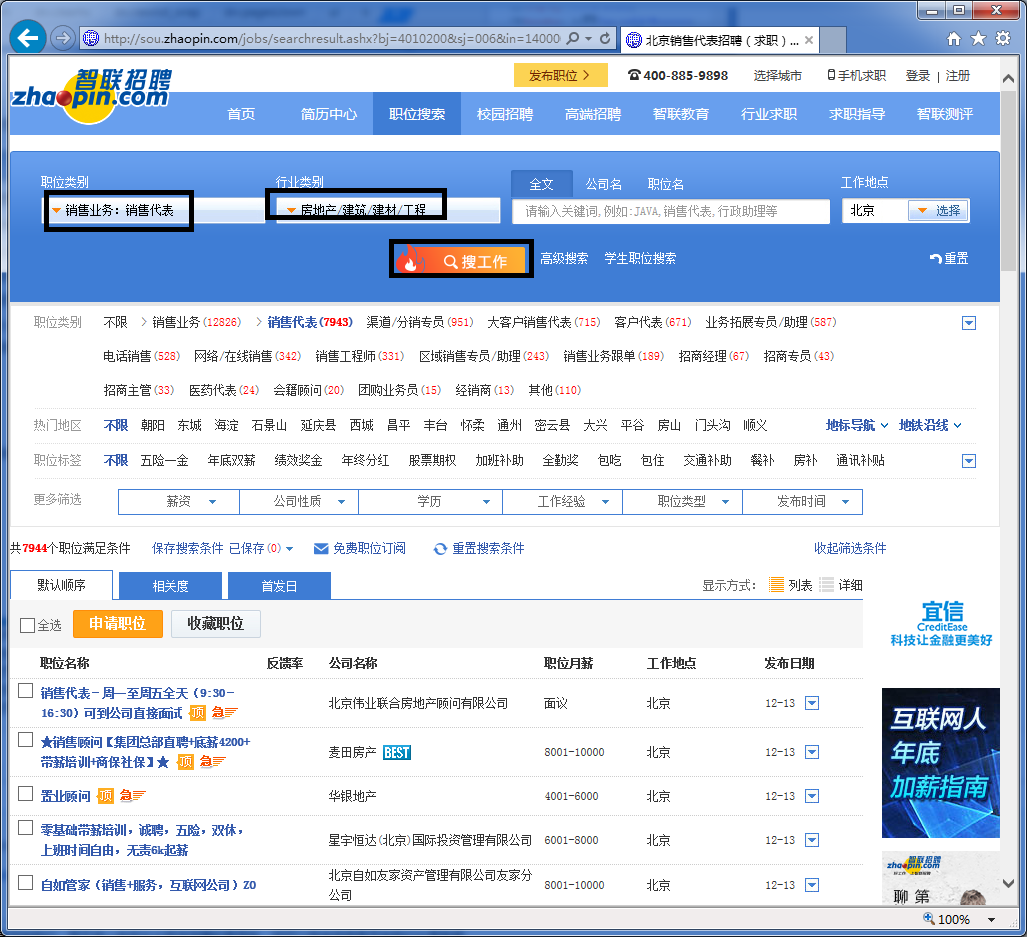This screenshot has width=1027, height=937.
Task: Click the keyword search input field
Action: point(671,211)
